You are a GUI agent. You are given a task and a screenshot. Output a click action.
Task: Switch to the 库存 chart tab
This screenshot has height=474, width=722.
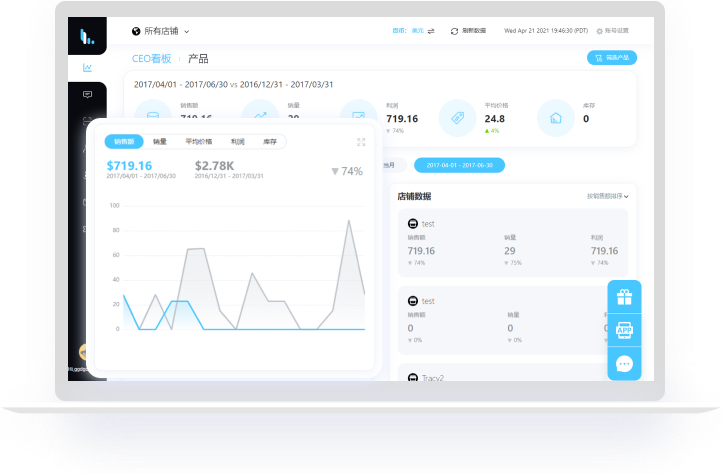[x=270, y=141]
